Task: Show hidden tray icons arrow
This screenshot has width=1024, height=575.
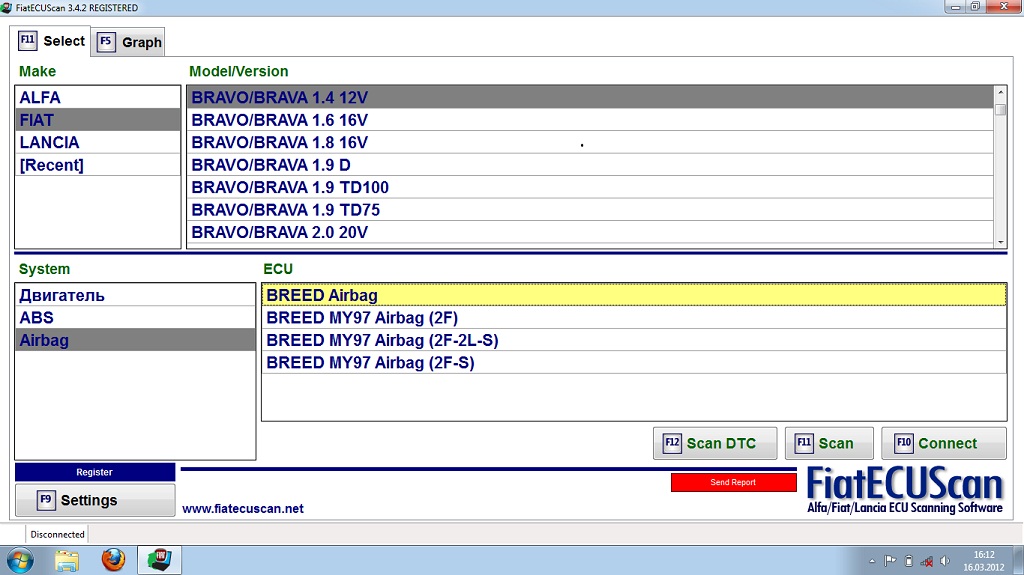Action: [872, 561]
